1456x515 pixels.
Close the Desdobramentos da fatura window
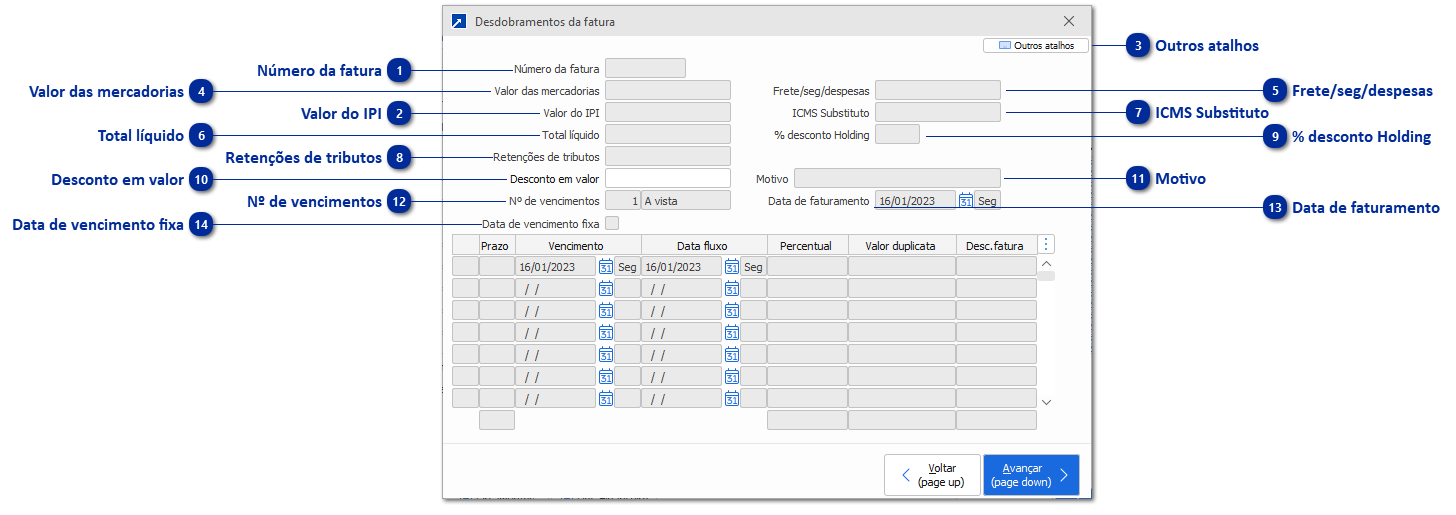(x=1069, y=21)
